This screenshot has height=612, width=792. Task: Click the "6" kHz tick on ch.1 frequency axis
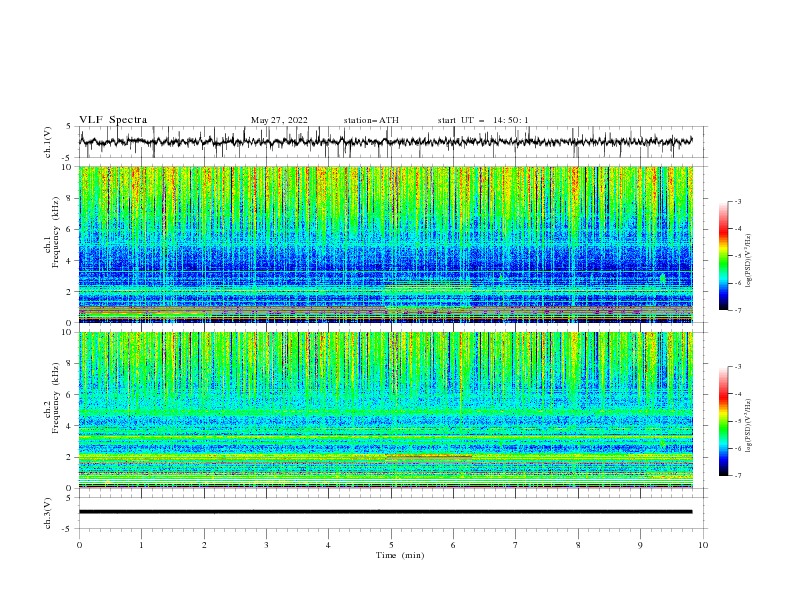(70, 229)
